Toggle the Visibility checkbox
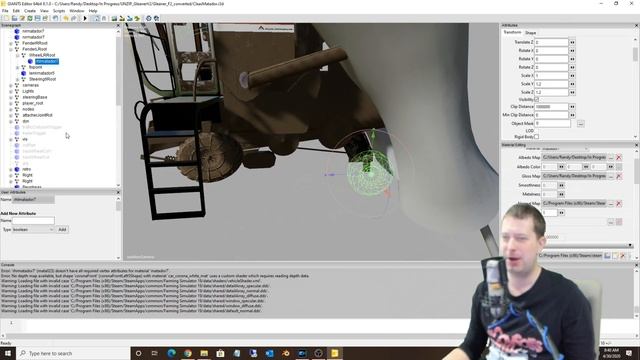Image resolution: width=640 pixels, height=360 pixels. coord(537,100)
